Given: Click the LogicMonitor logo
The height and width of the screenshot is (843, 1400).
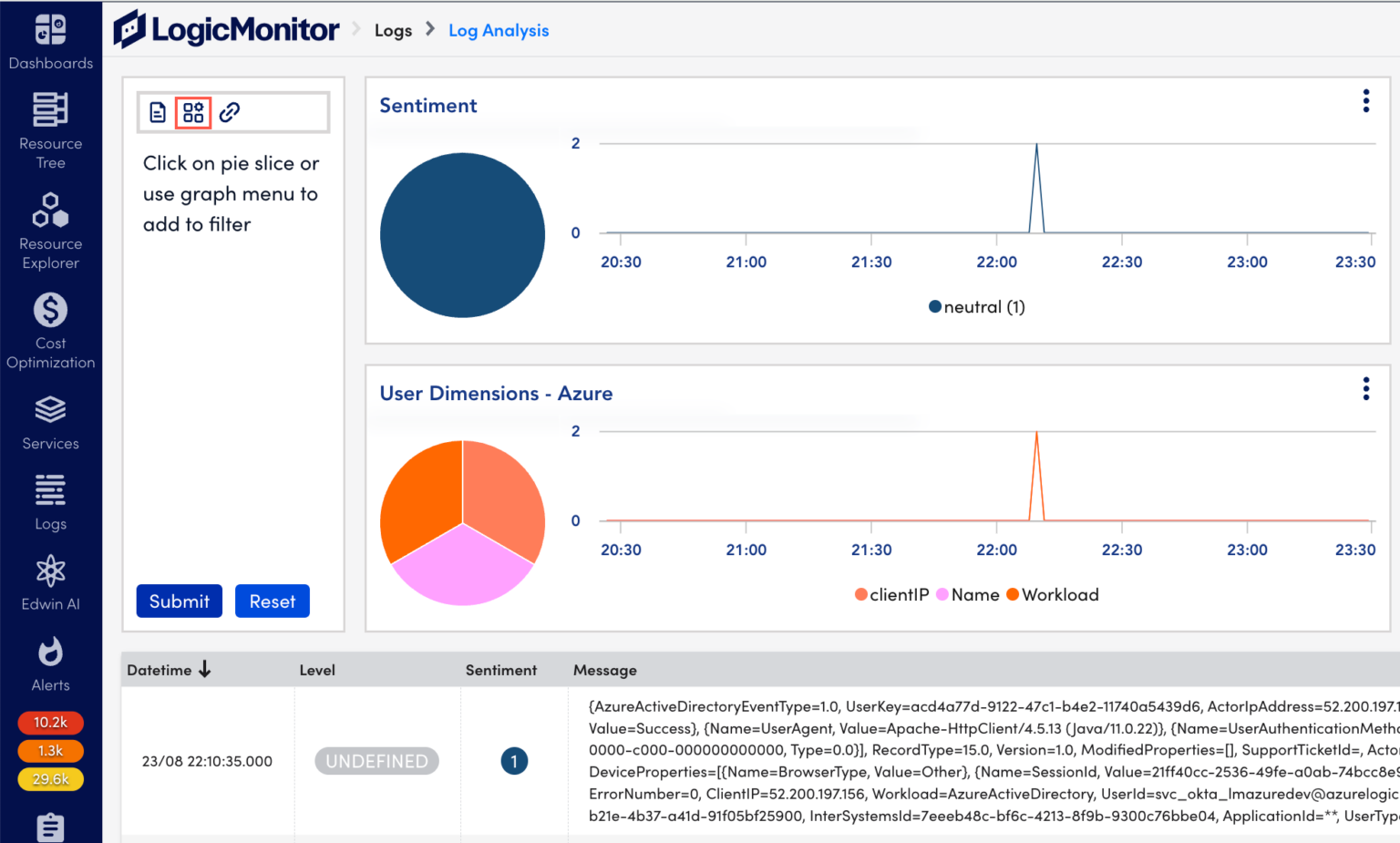Looking at the screenshot, I should click(x=225, y=29).
